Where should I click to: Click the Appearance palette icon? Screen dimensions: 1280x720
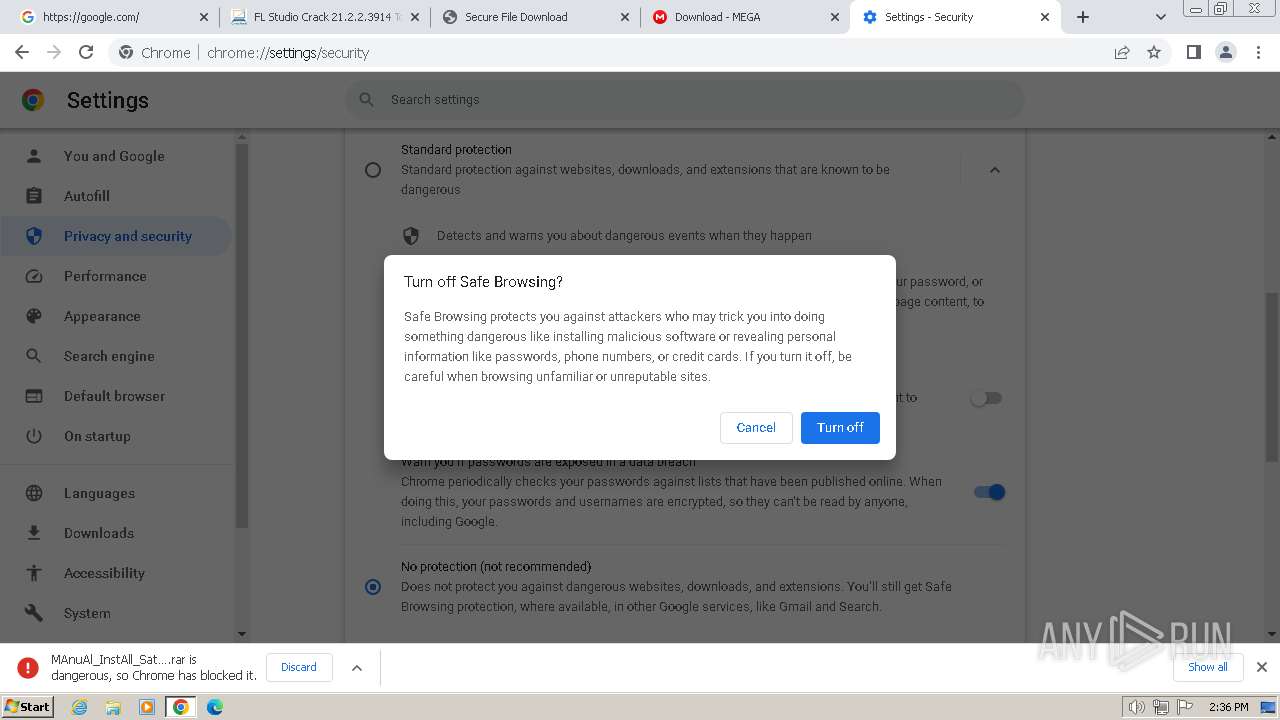coord(34,316)
